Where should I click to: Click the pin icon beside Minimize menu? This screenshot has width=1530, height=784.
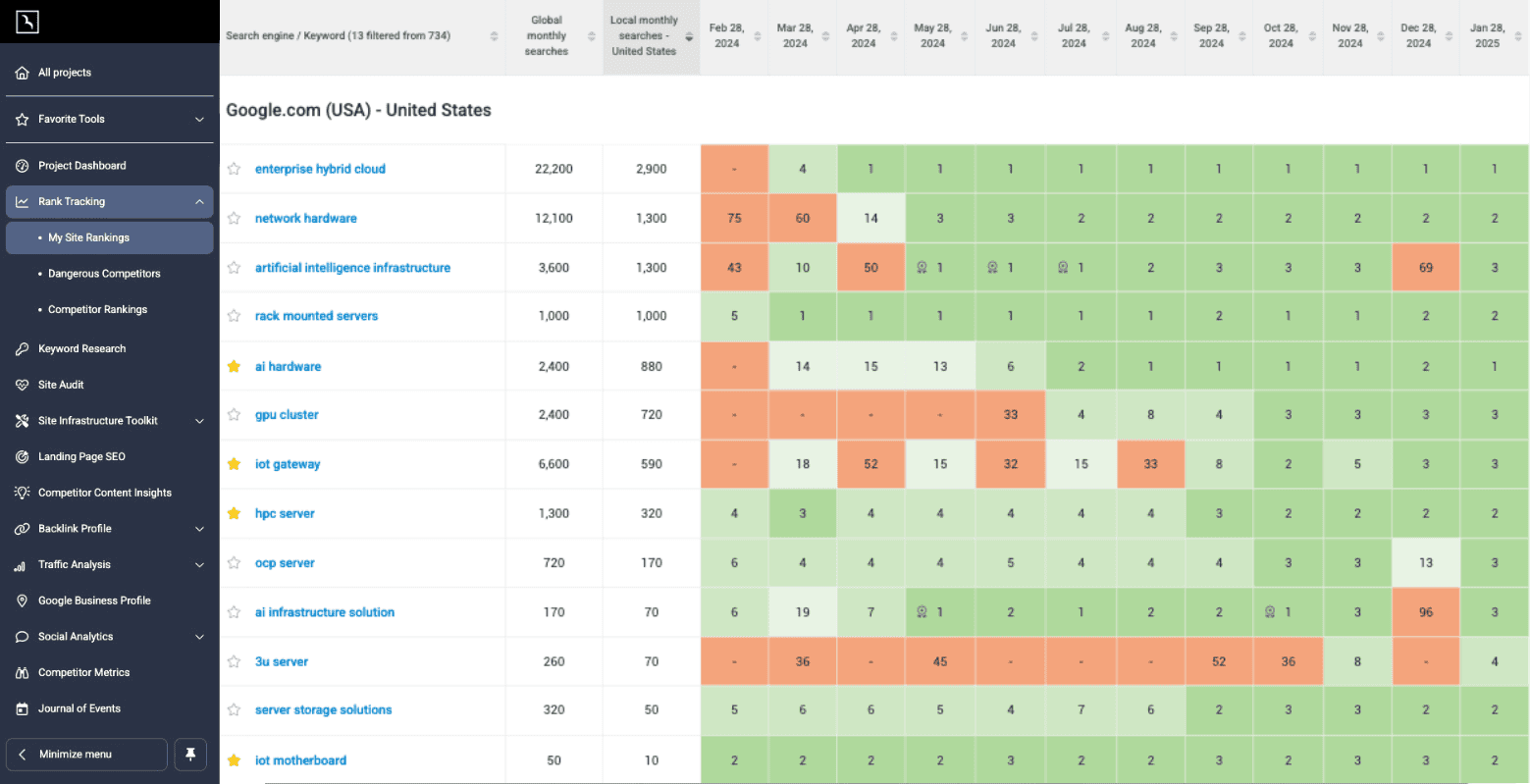190,754
